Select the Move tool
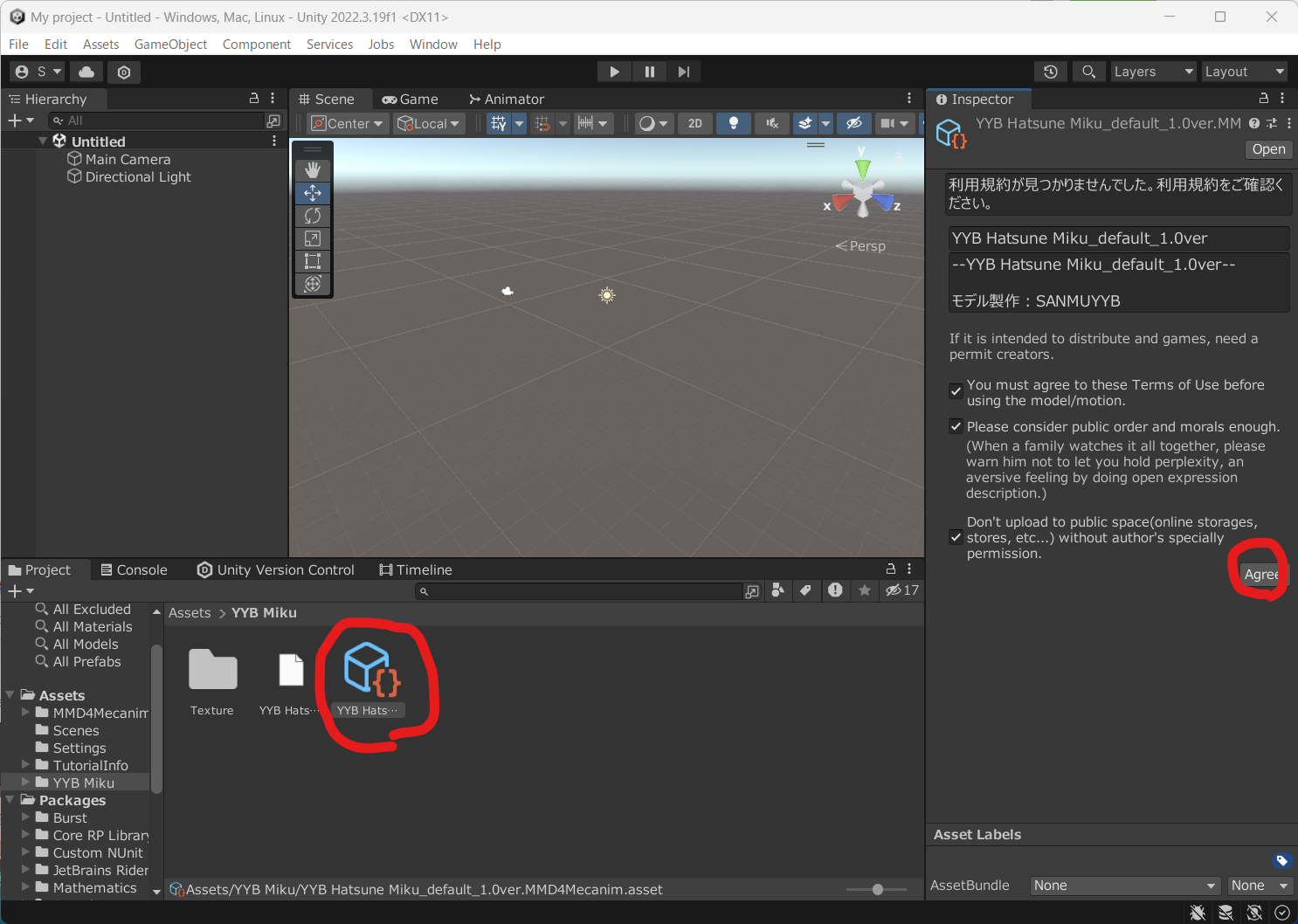The image size is (1298, 924). 312,192
